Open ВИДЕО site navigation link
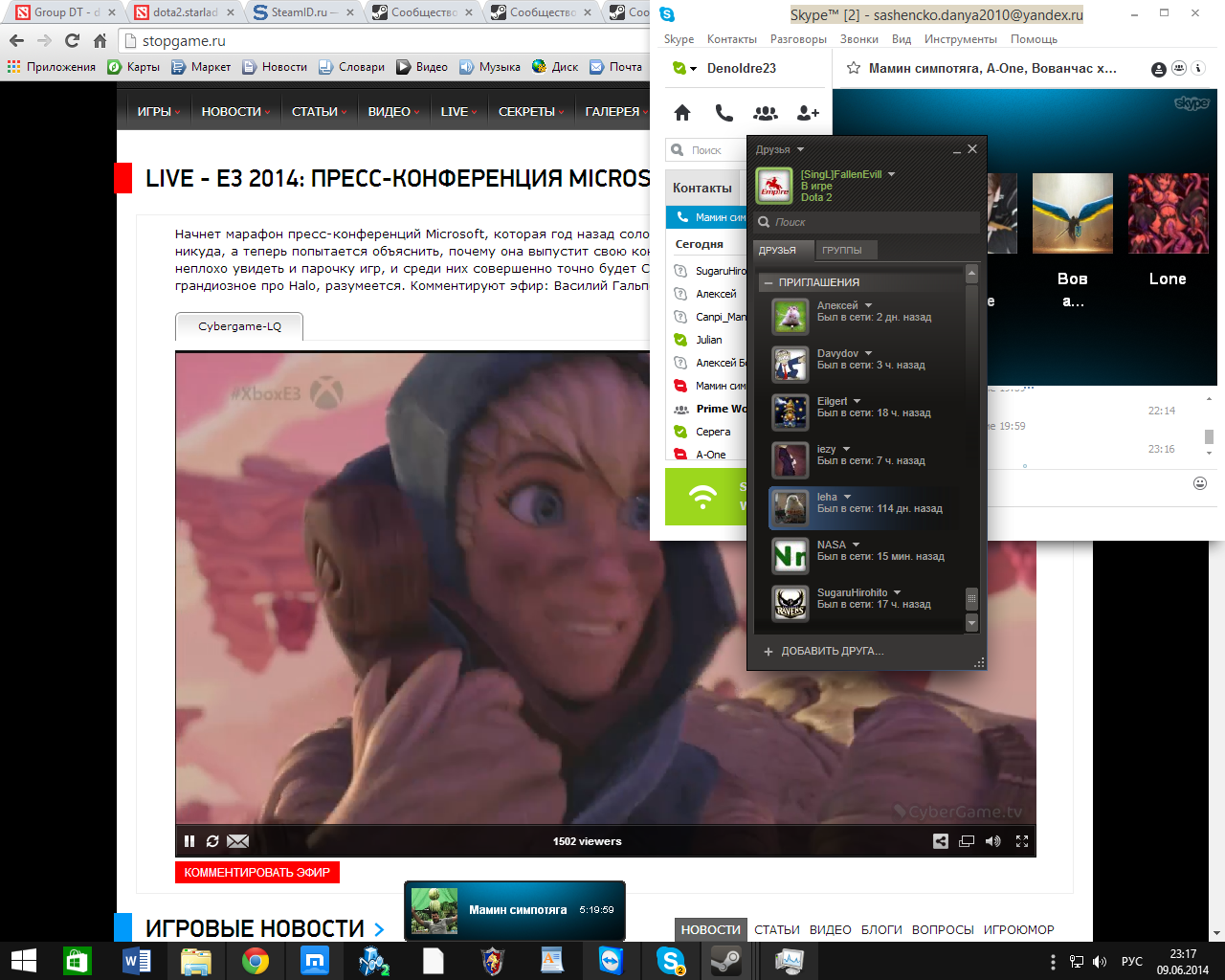The width and height of the screenshot is (1225, 980). tap(393, 111)
